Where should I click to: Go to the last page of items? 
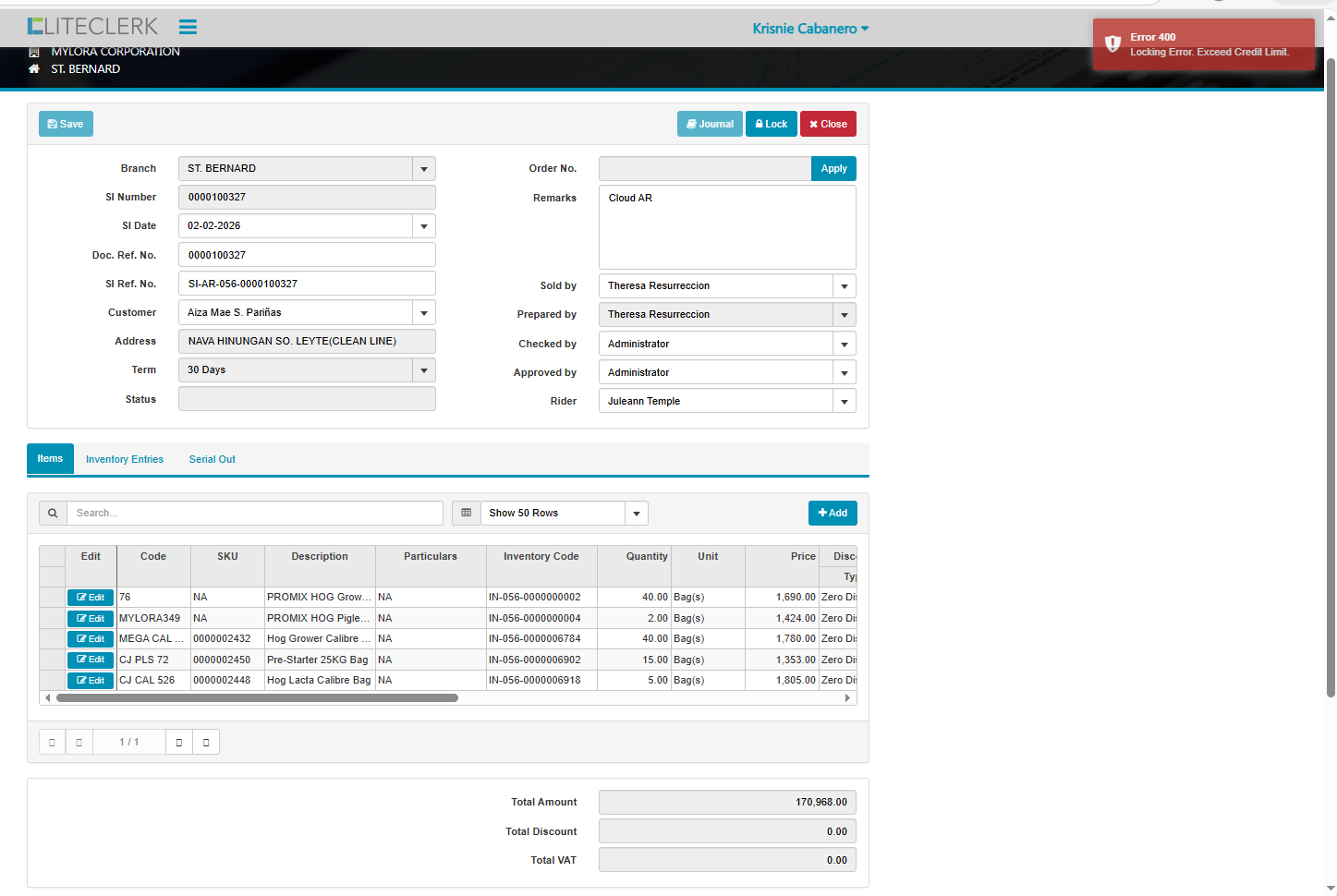point(206,743)
